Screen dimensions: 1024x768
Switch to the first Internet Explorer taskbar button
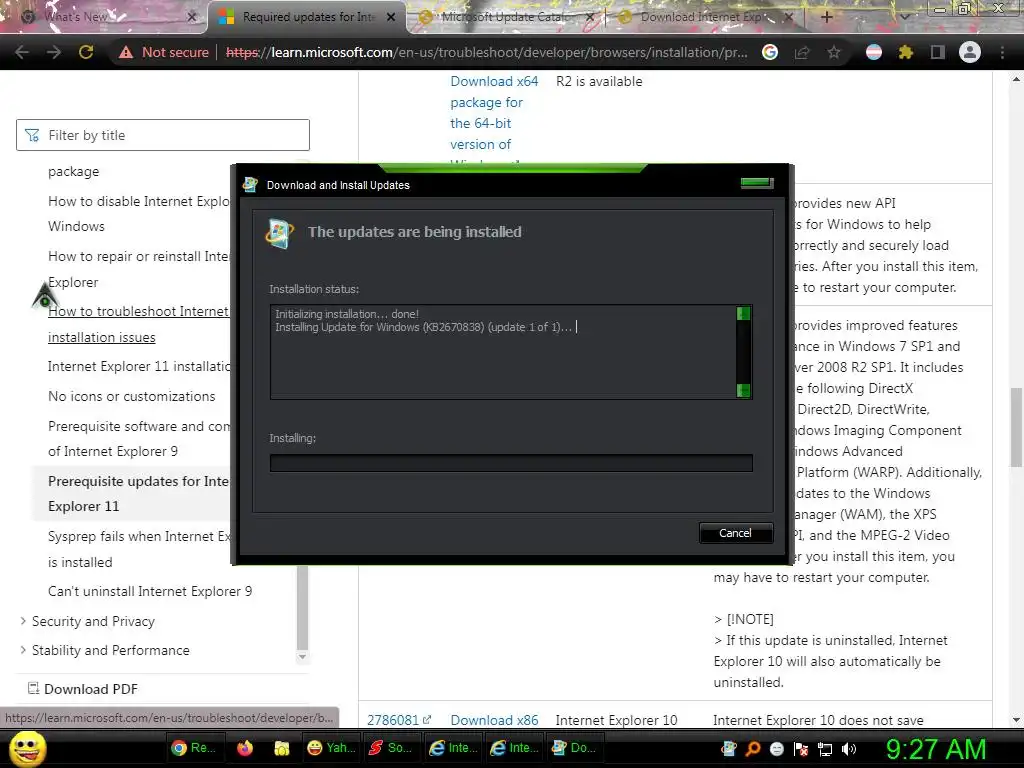453,748
